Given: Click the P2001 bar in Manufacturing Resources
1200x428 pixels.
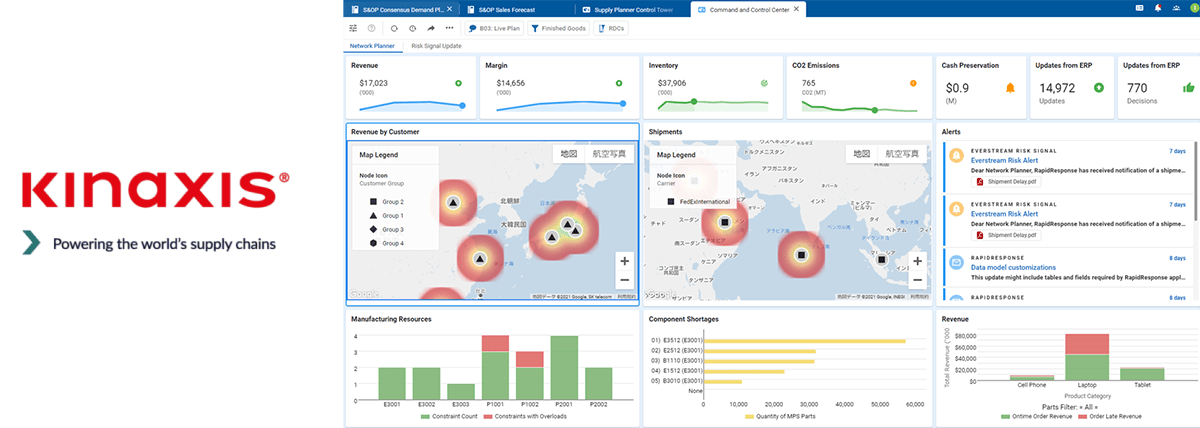Looking at the screenshot, I should coord(565,367).
